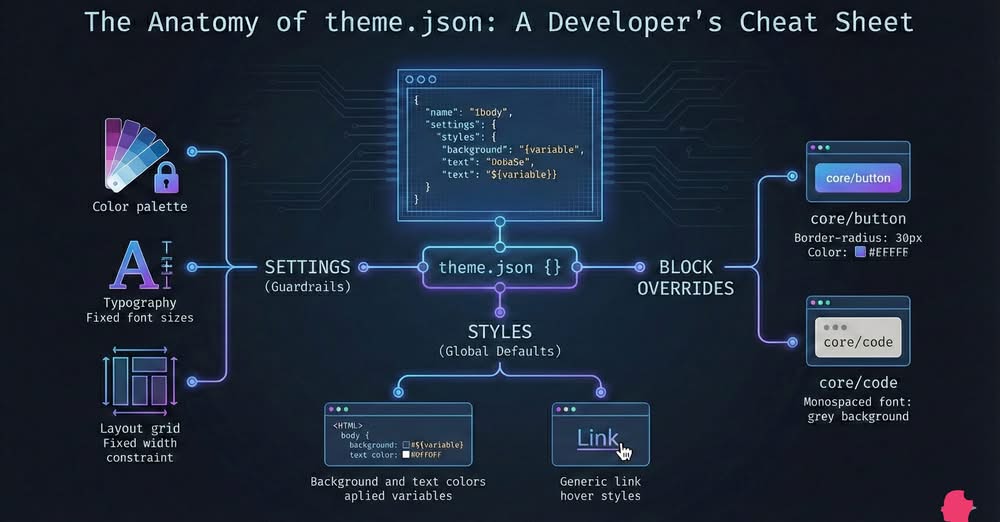Click the Background and text colors caption
The width and height of the screenshot is (1000, 522).
point(398,488)
